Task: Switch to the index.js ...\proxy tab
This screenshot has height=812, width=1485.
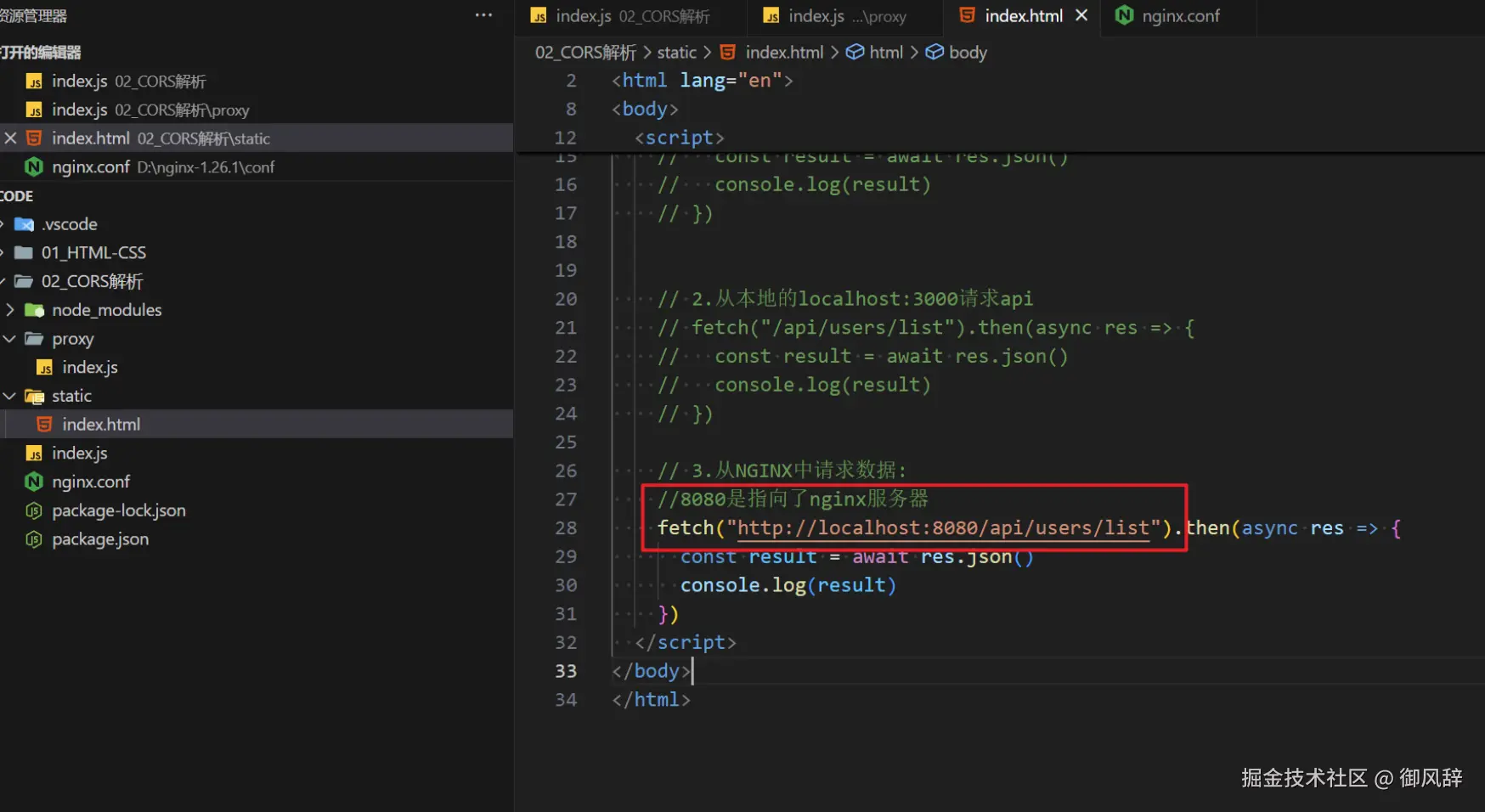Action: point(846,17)
